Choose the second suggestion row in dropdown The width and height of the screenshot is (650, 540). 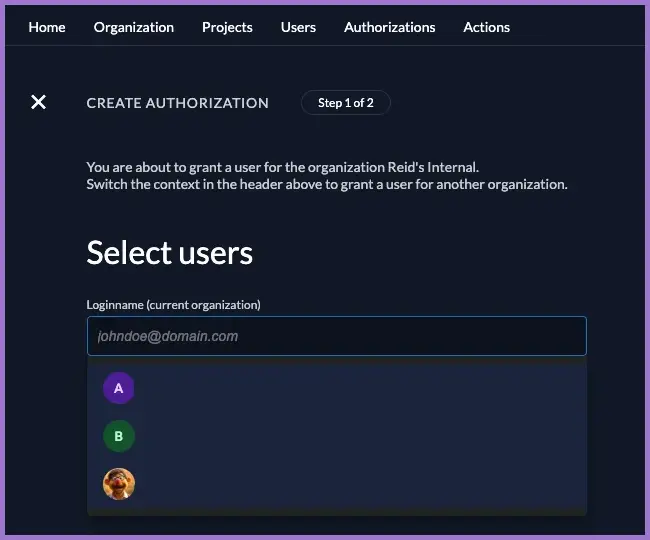point(336,436)
